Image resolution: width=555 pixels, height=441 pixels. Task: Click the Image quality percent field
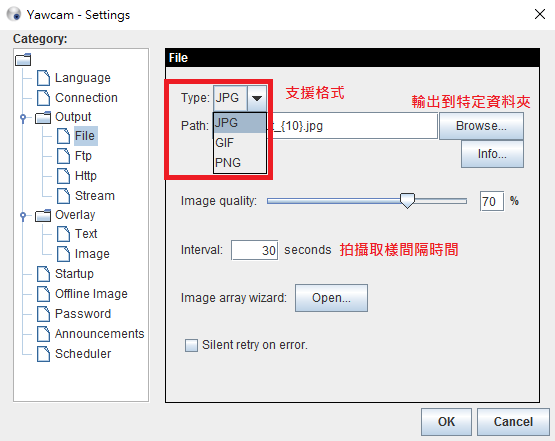coord(492,201)
